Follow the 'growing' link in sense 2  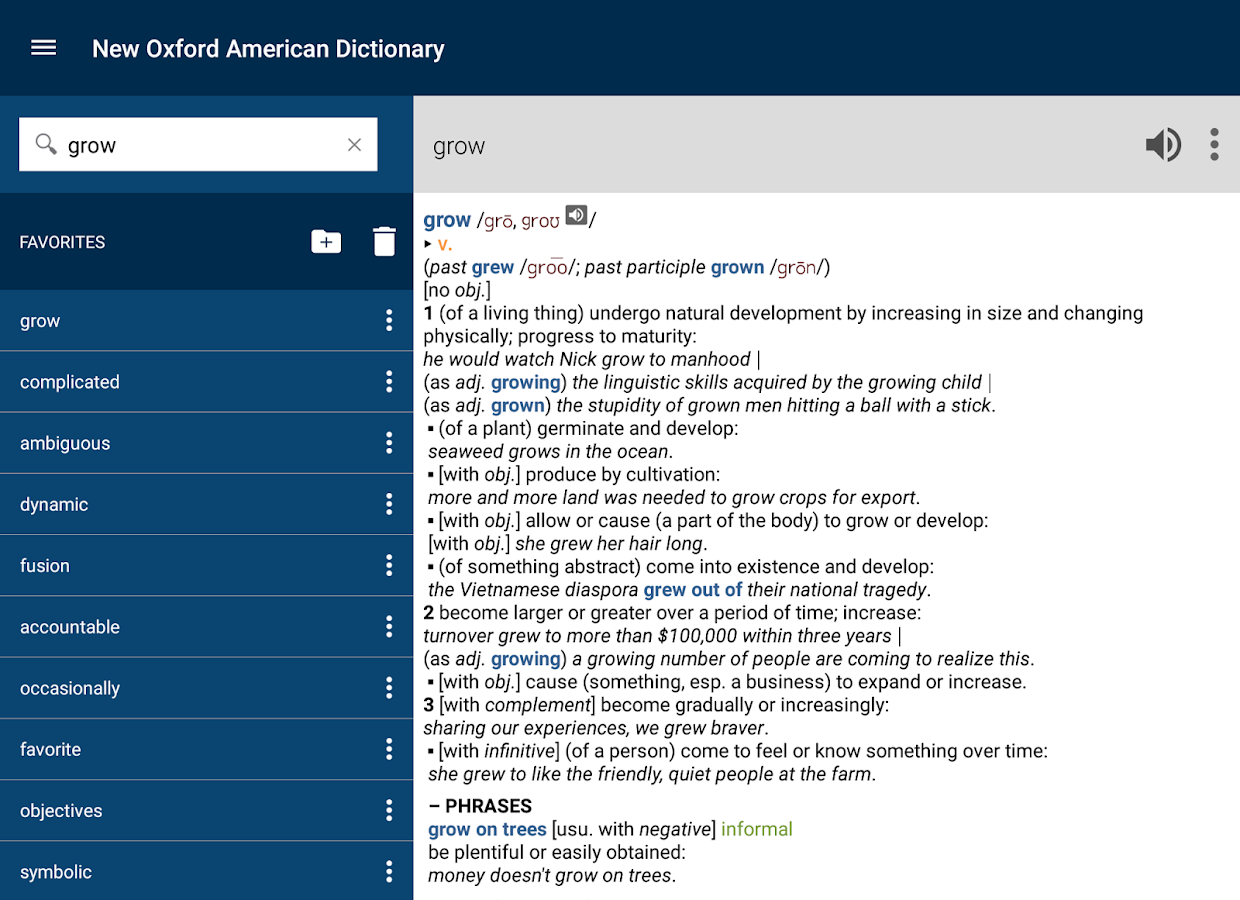(x=526, y=658)
